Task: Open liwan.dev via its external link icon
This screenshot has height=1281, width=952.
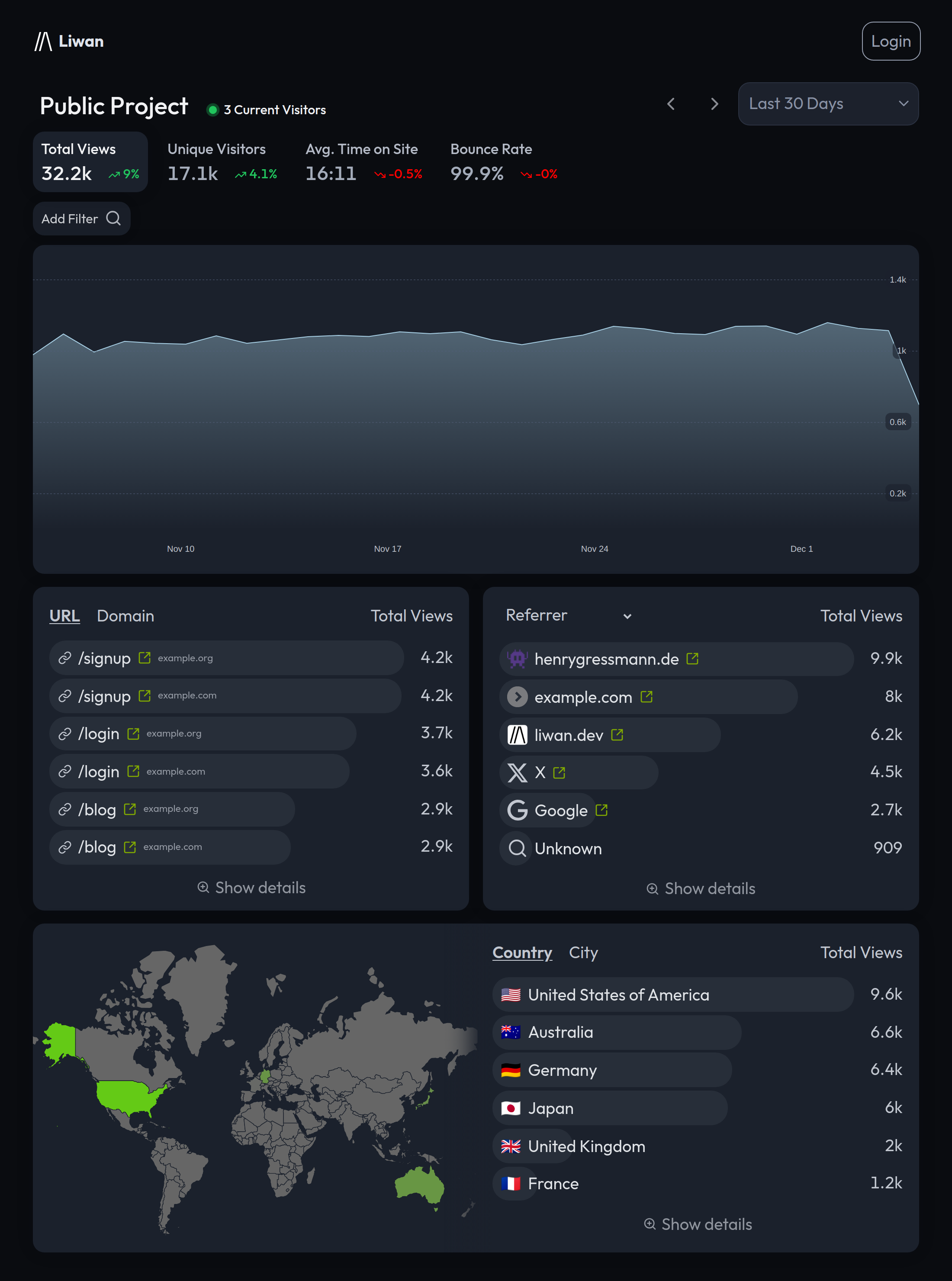Action: pos(617,734)
